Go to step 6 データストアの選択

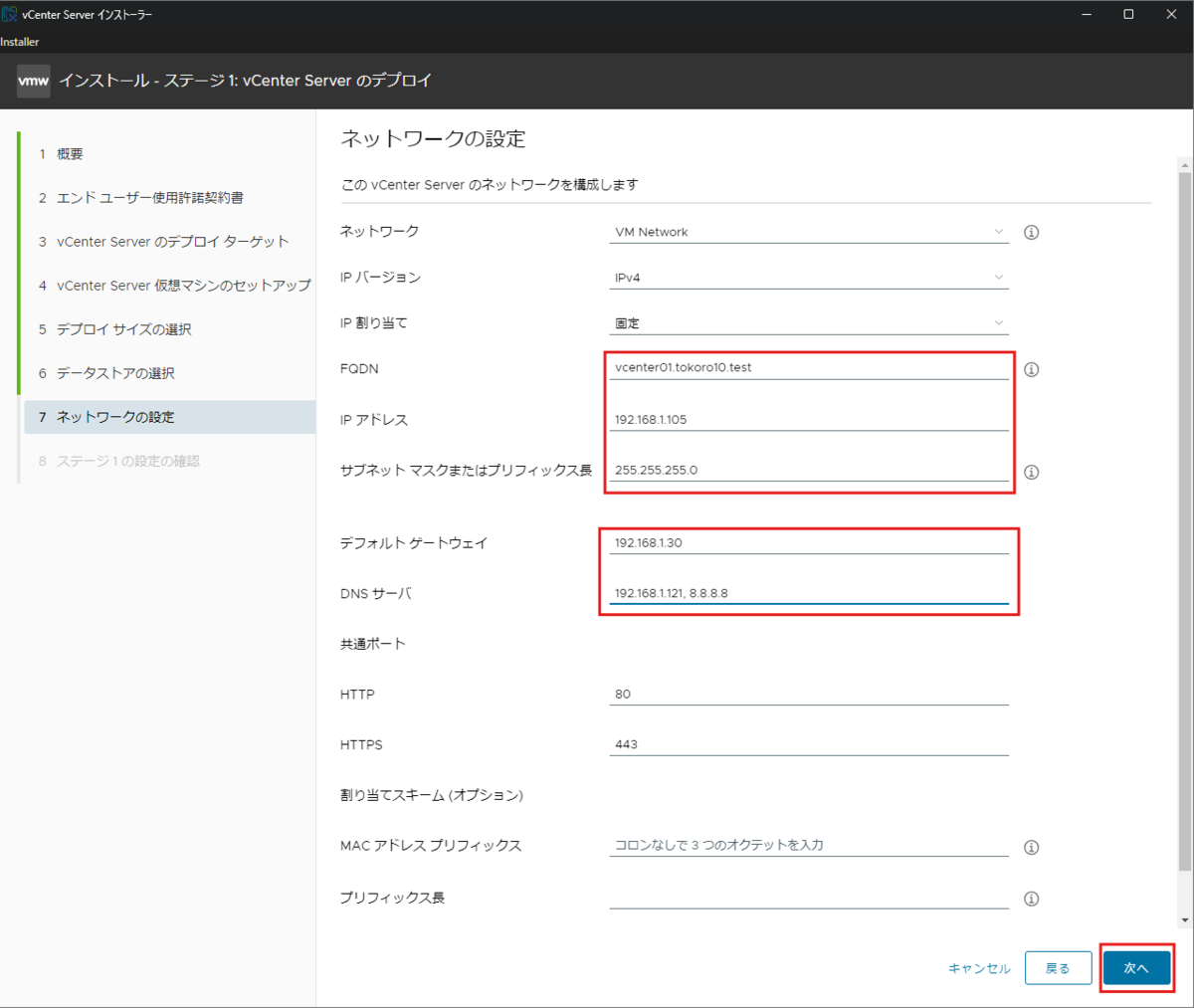[x=168, y=373]
